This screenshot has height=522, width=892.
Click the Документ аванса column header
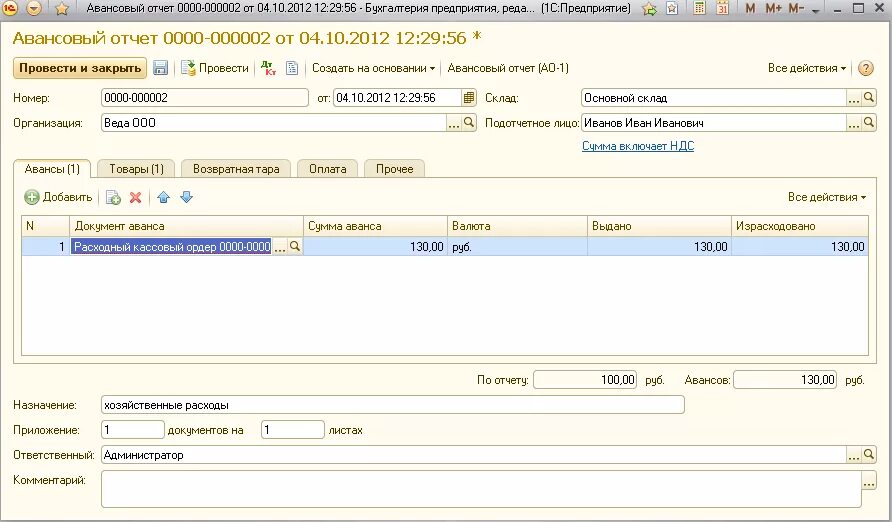(187, 226)
